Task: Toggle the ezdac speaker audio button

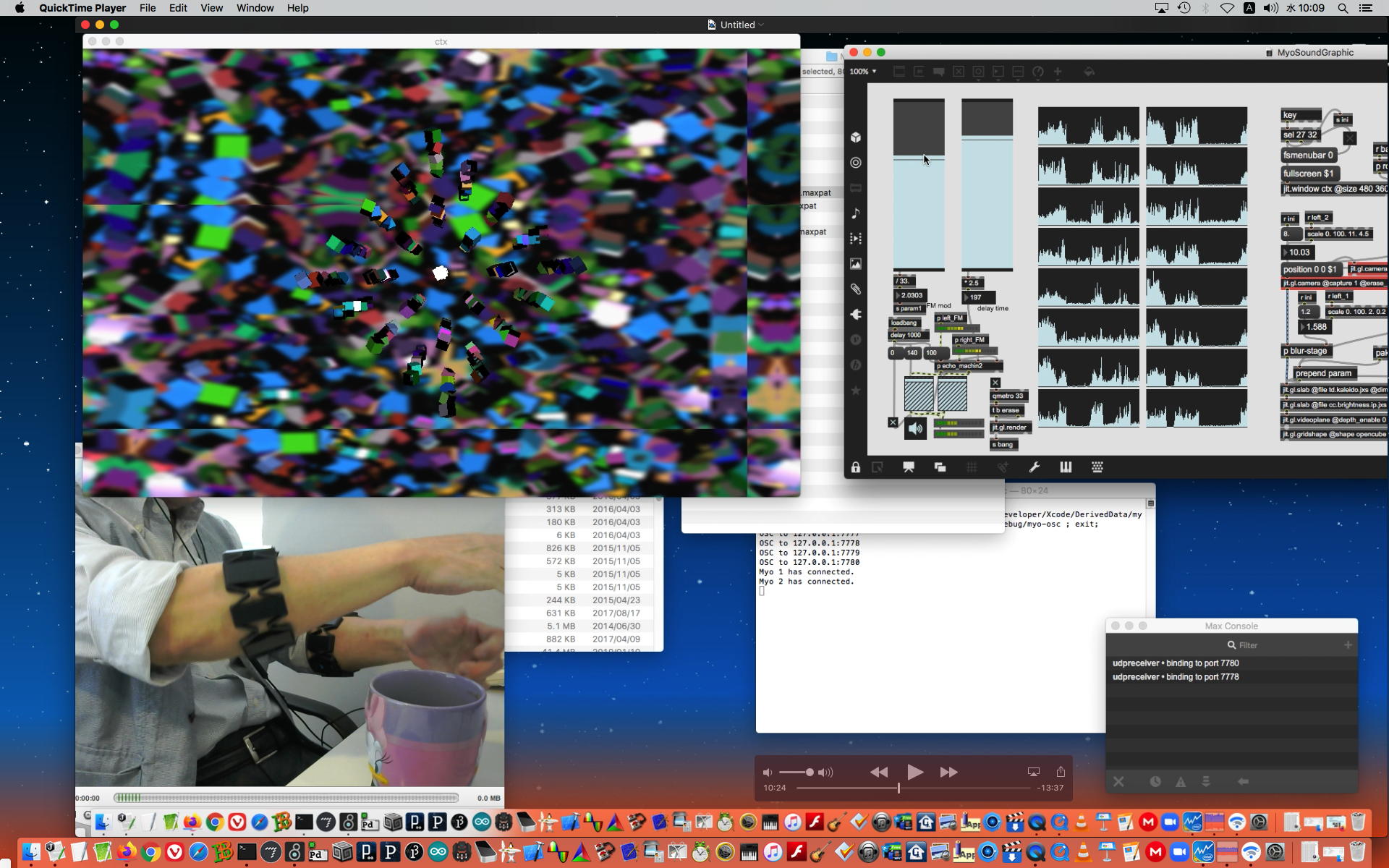Action: 915,428
